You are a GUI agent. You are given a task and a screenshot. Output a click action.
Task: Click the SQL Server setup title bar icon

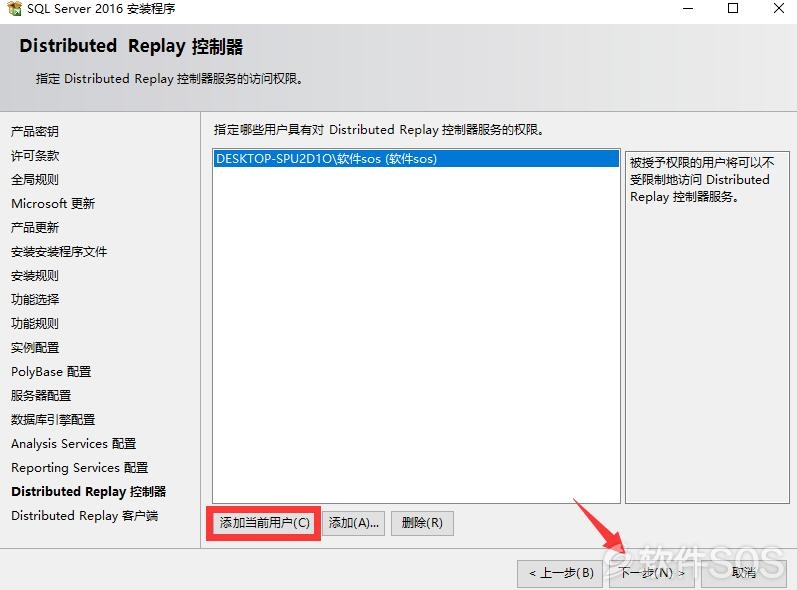(15, 8)
